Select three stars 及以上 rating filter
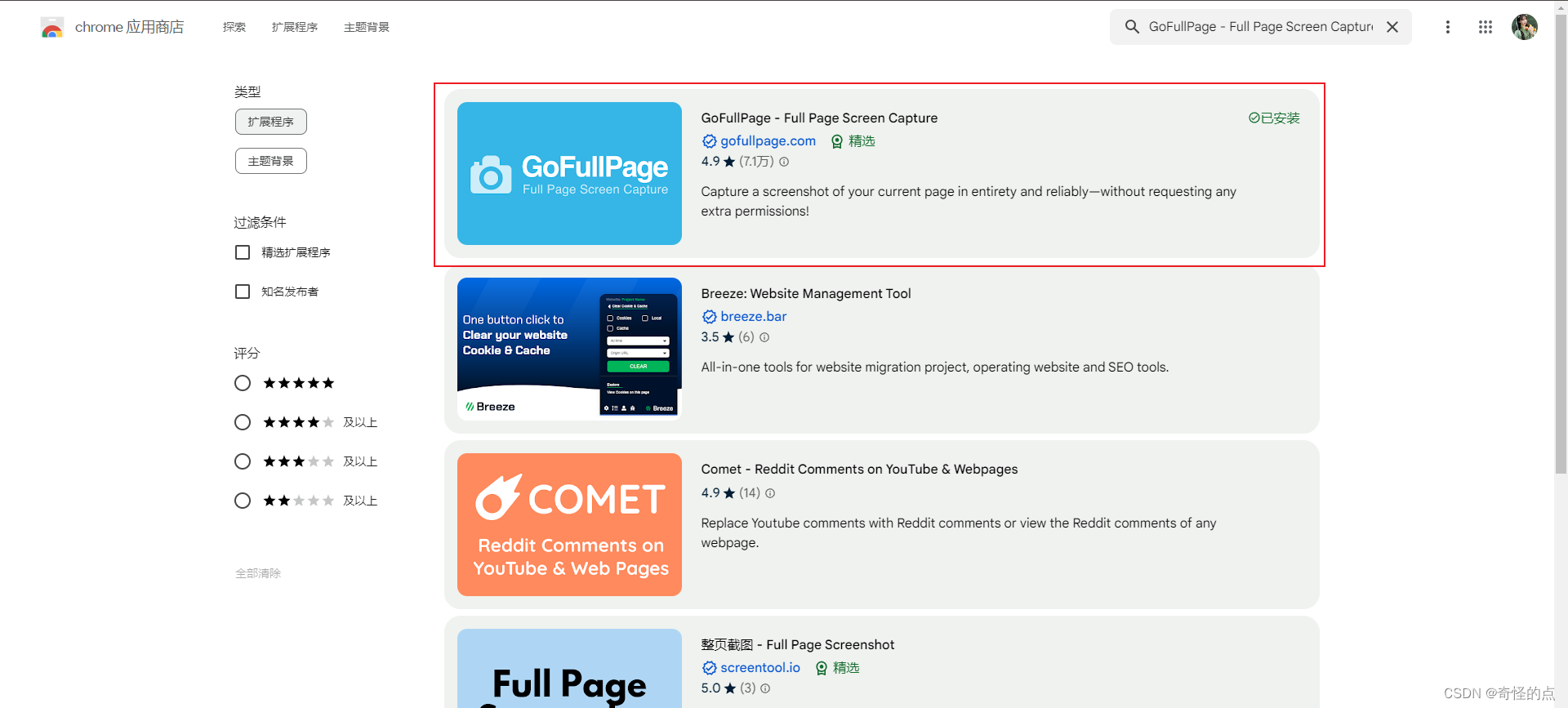The height and width of the screenshot is (708, 1568). pos(243,461)
